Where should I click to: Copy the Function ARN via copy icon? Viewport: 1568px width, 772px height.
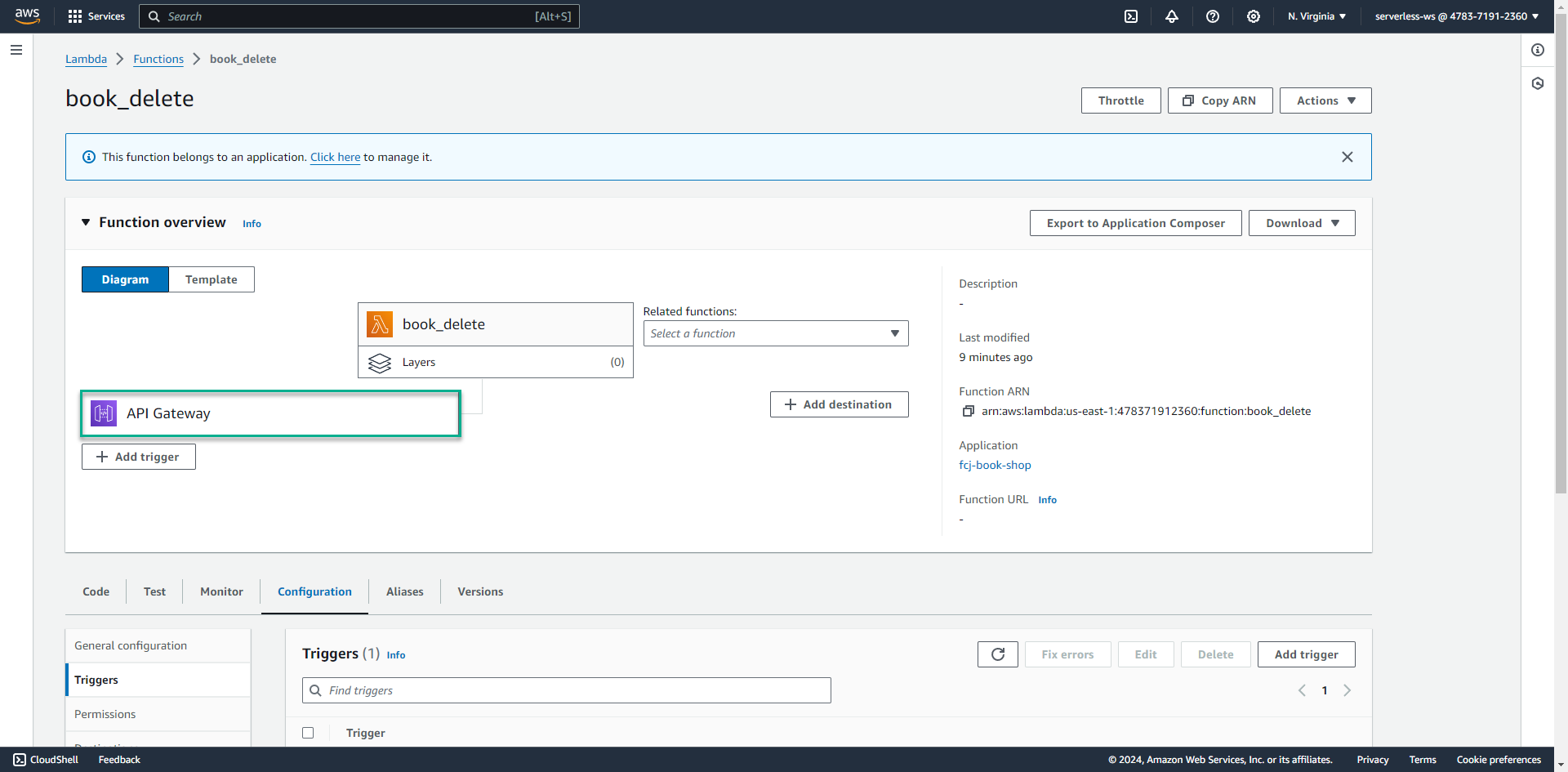pyautogui.click(x=968, y=411)
